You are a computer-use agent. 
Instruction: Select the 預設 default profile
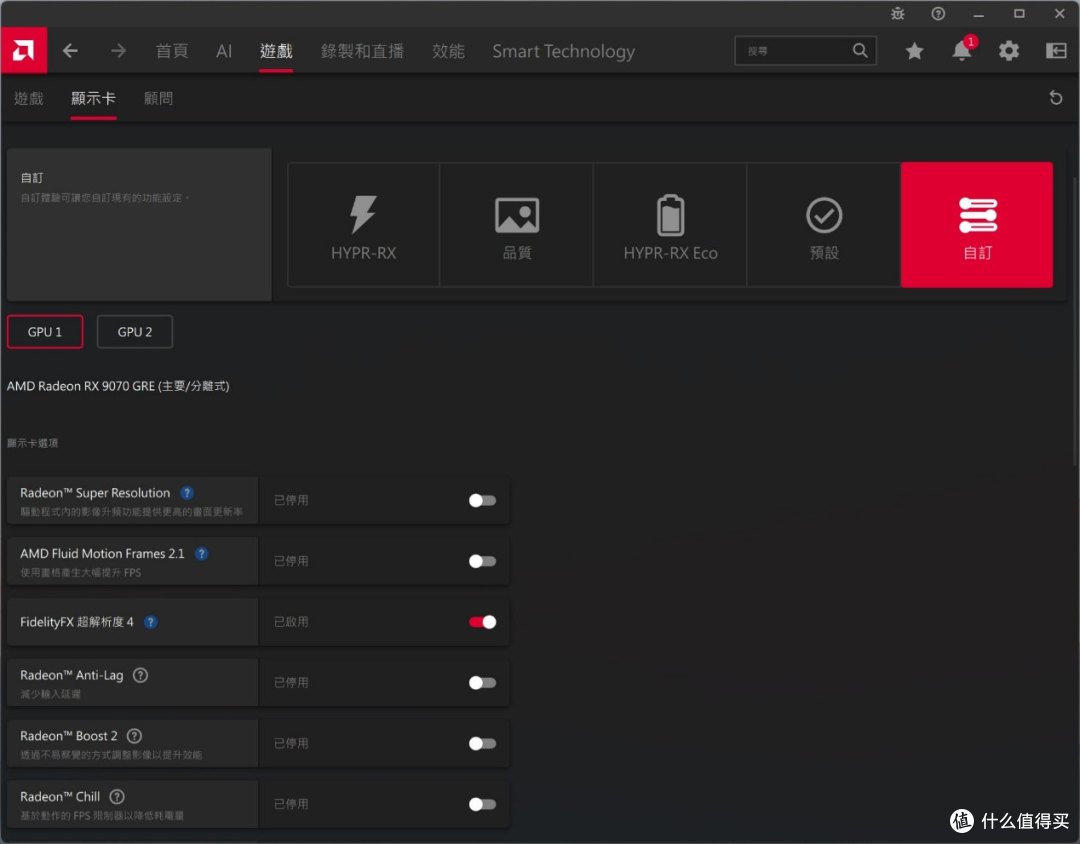tap(824, 225)
